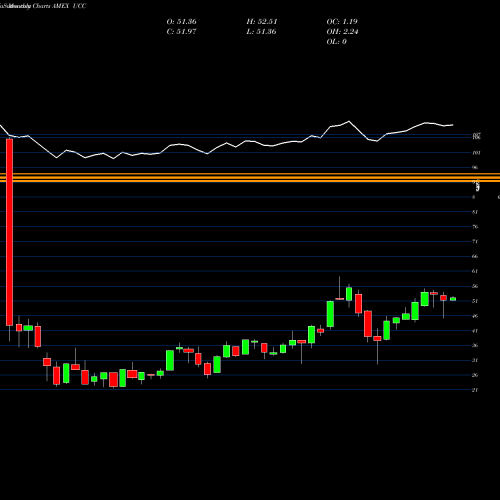Click the 101 price axis label
The height and width of the screenshot is (500, 500).
click(x=476, y=153)
